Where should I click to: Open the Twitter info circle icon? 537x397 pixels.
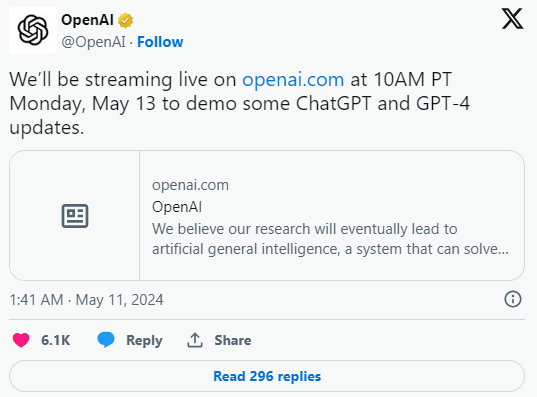coord(513,299)
